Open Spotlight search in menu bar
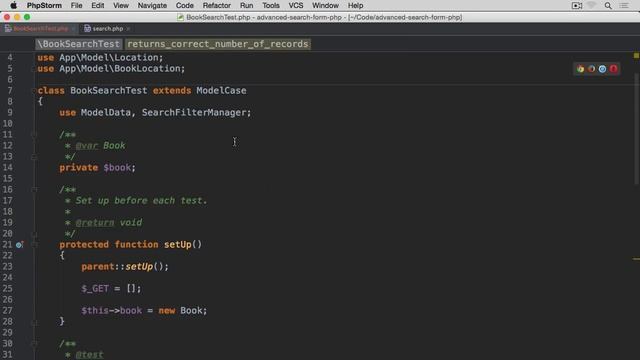 [608, 6]
